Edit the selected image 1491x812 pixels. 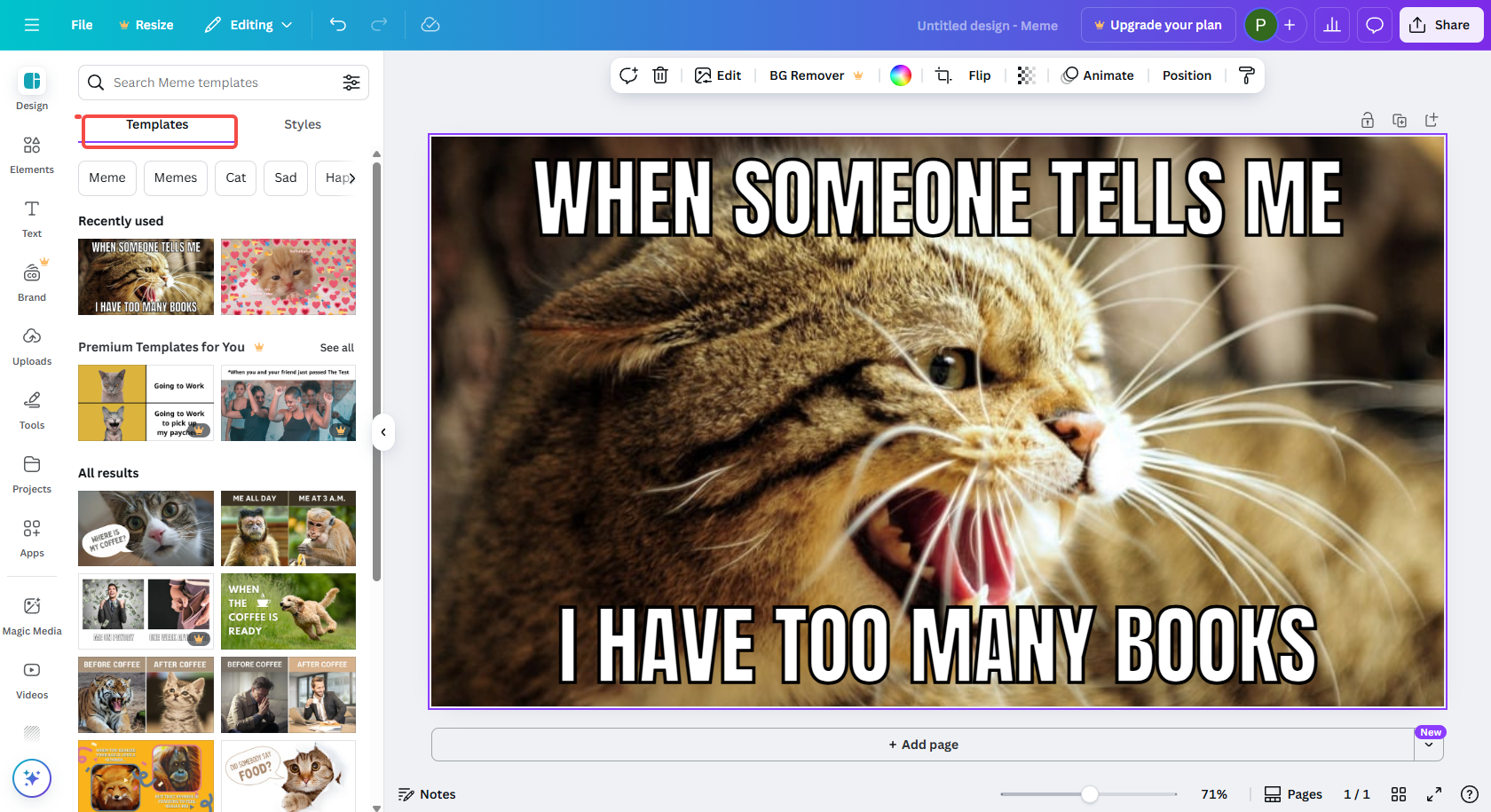(718, 75)
